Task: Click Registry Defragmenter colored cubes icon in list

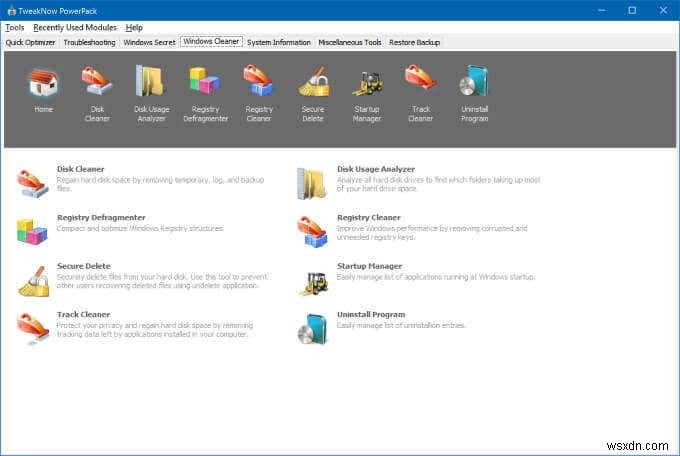Action: coord(32,232)
